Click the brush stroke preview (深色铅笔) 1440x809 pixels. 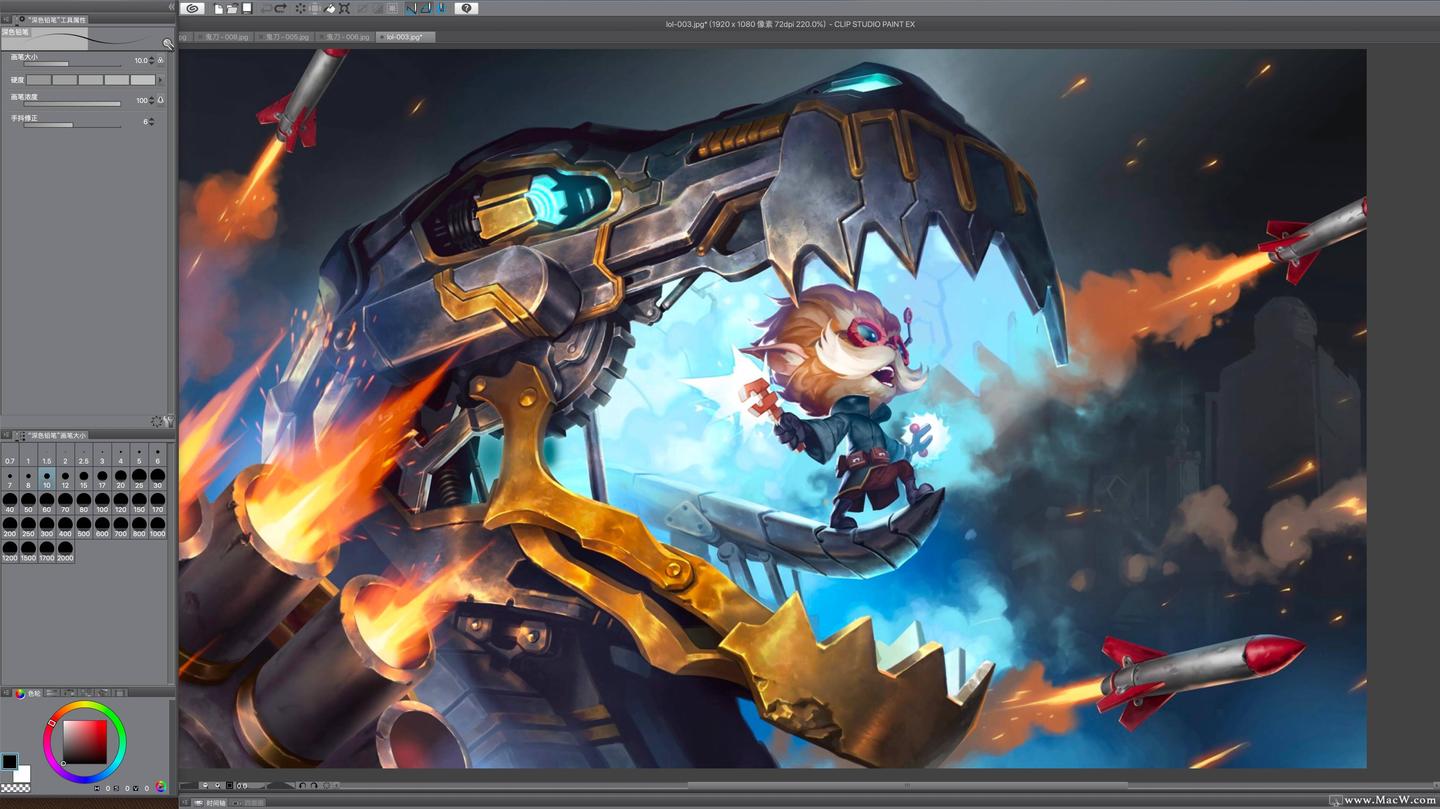tap(87, 38)
